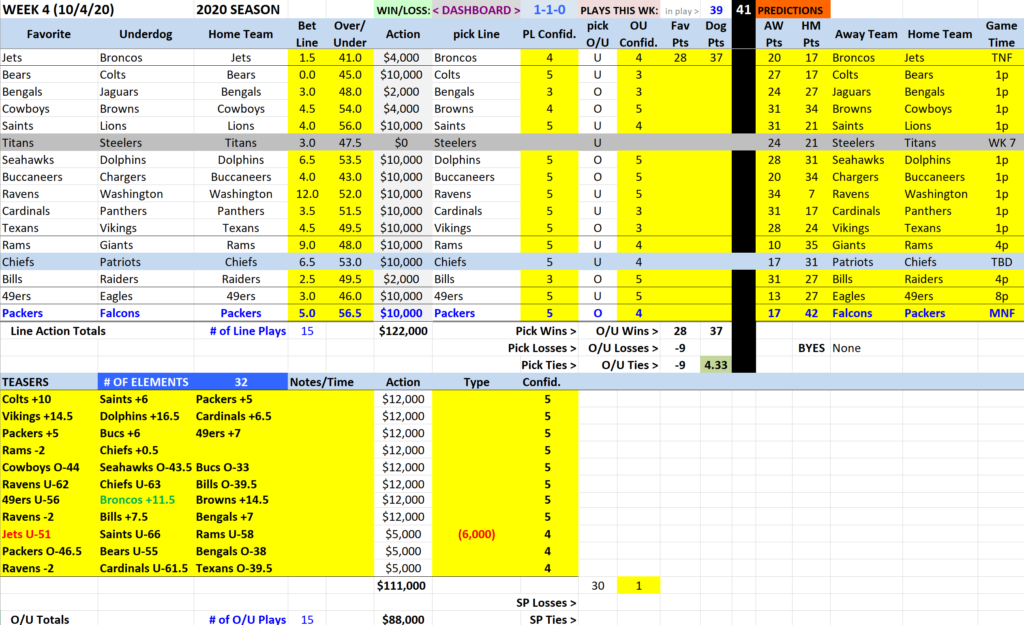Select the HM Pts column header

click(x=811, y=34)
